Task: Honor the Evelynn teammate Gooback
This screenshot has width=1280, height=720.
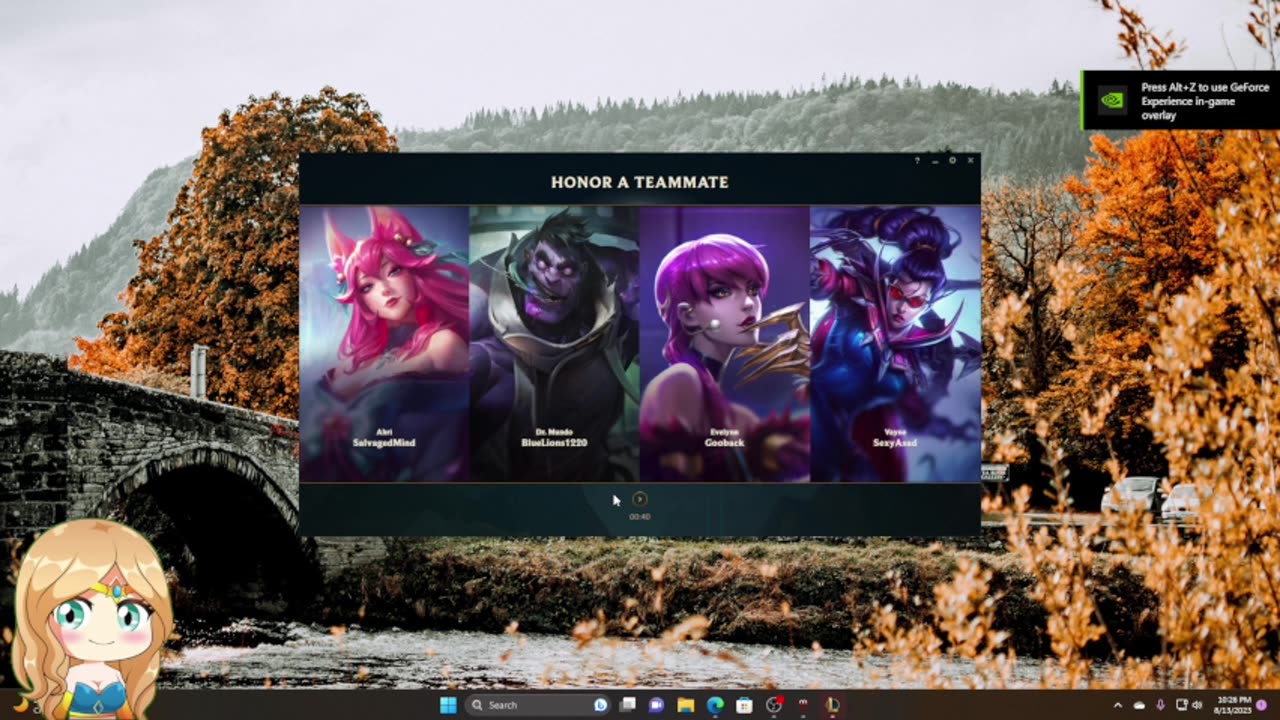Action: (724, 343)
